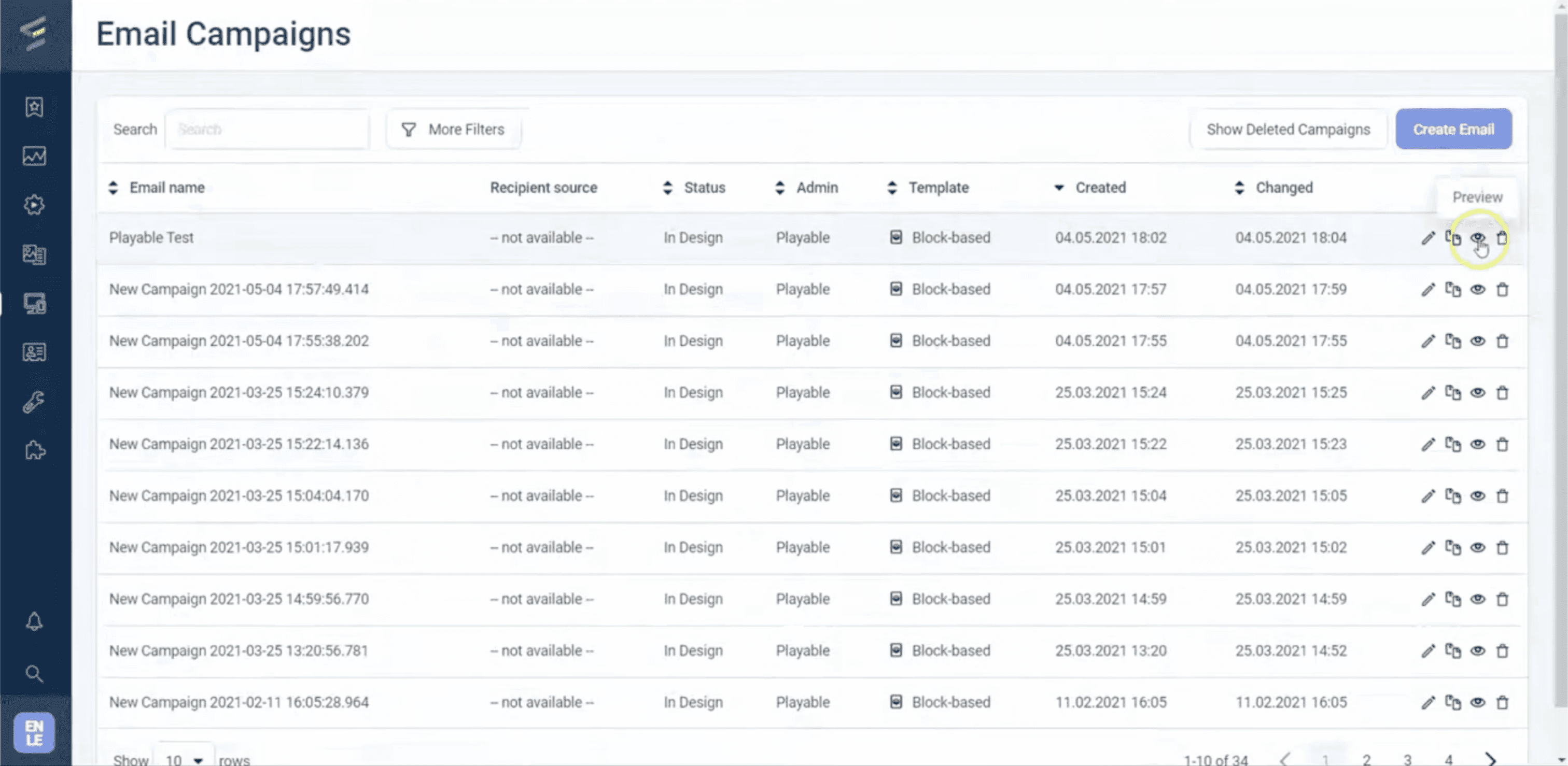Open the rows per page dropdown showing 10

[x=184, y=759]
